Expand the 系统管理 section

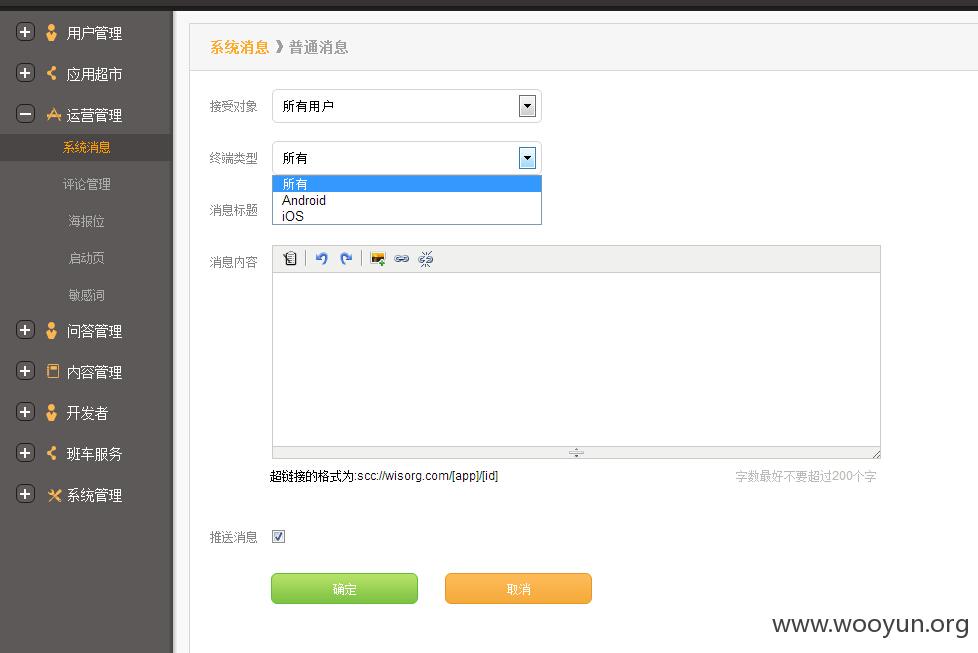pos(25,495)
